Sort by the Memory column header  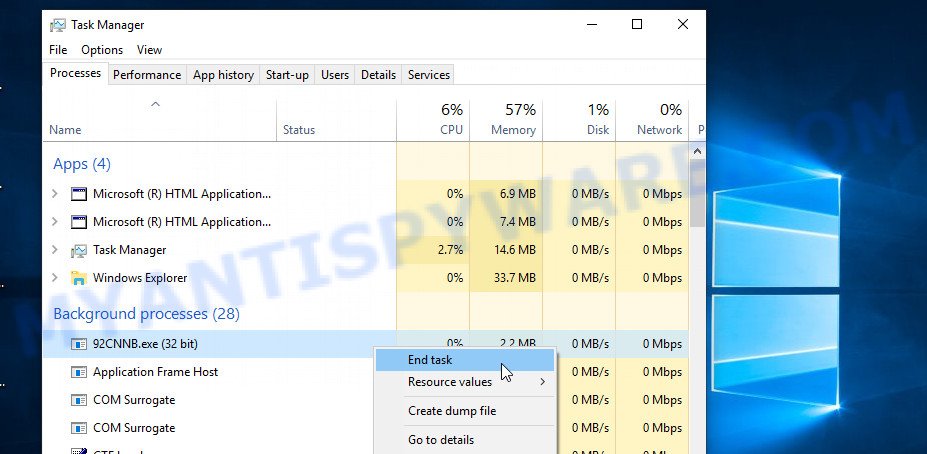[x=506, y=120]
